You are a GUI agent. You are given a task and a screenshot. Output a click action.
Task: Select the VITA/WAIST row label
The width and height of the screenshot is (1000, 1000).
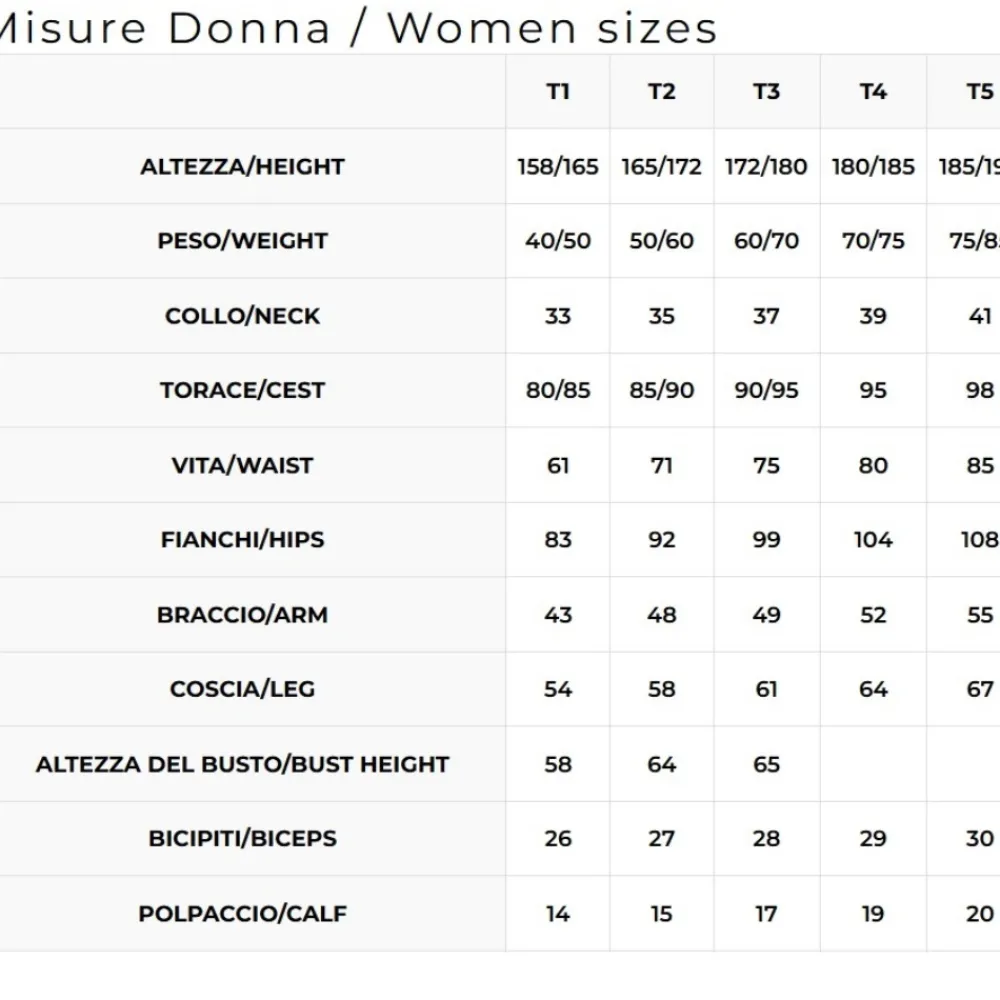pos(242,466)
